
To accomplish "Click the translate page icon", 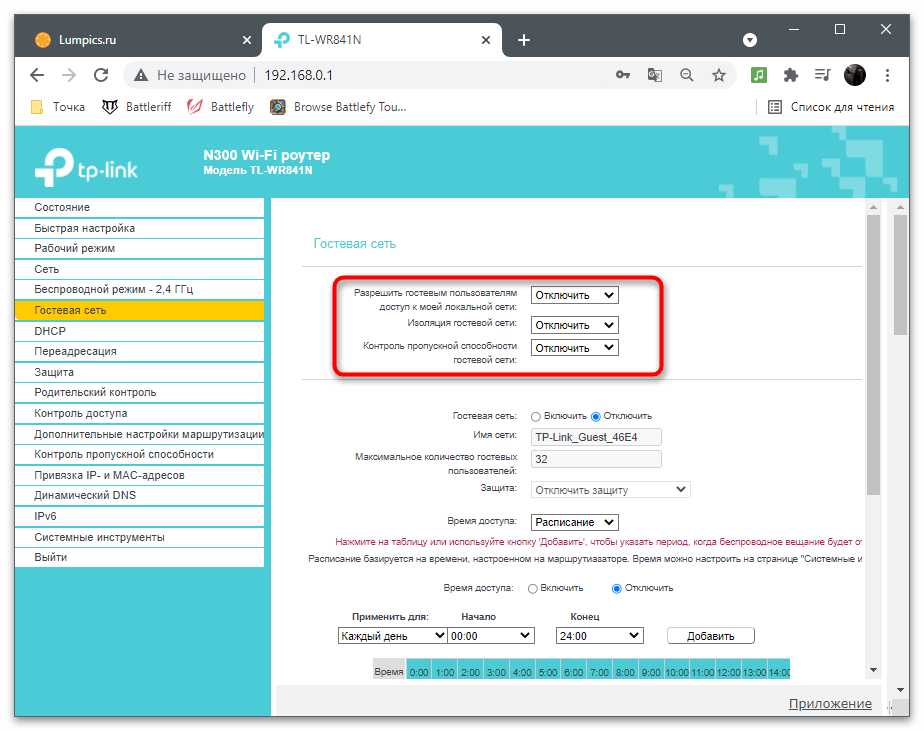I will tap(654, 75).
